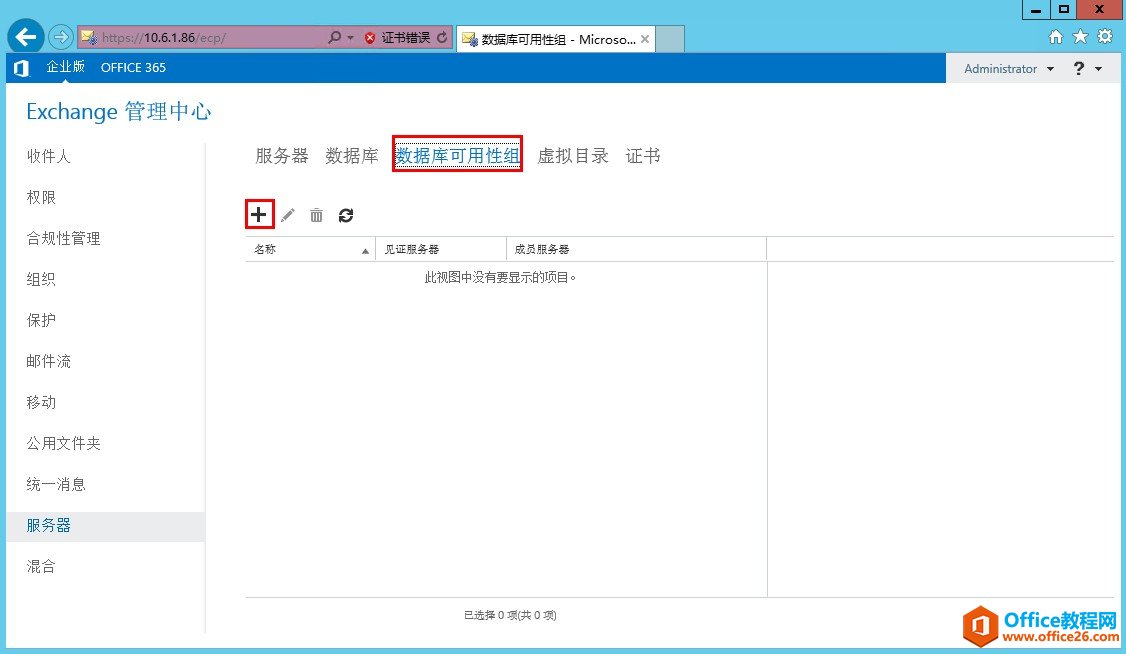Expand the address bar search dropdown arrow

[x=350, y=37]
